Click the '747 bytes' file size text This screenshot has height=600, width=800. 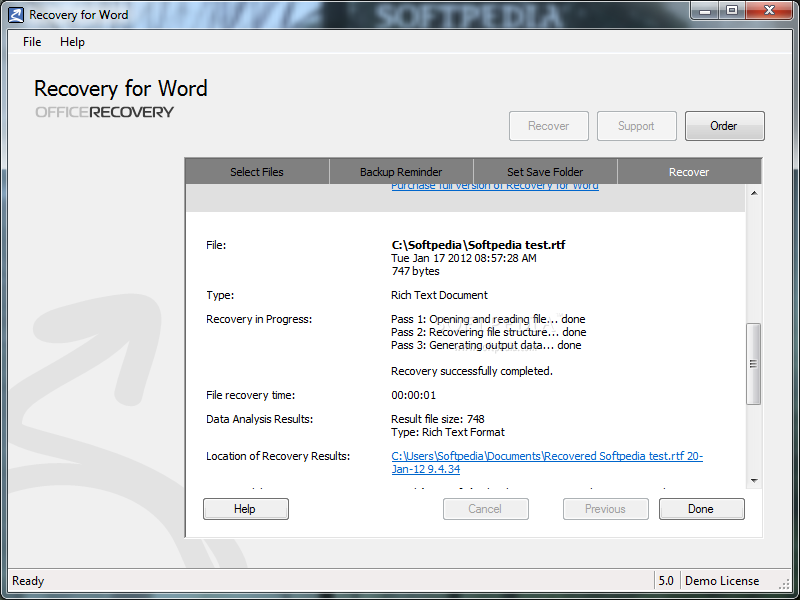[x=415, y=271]
